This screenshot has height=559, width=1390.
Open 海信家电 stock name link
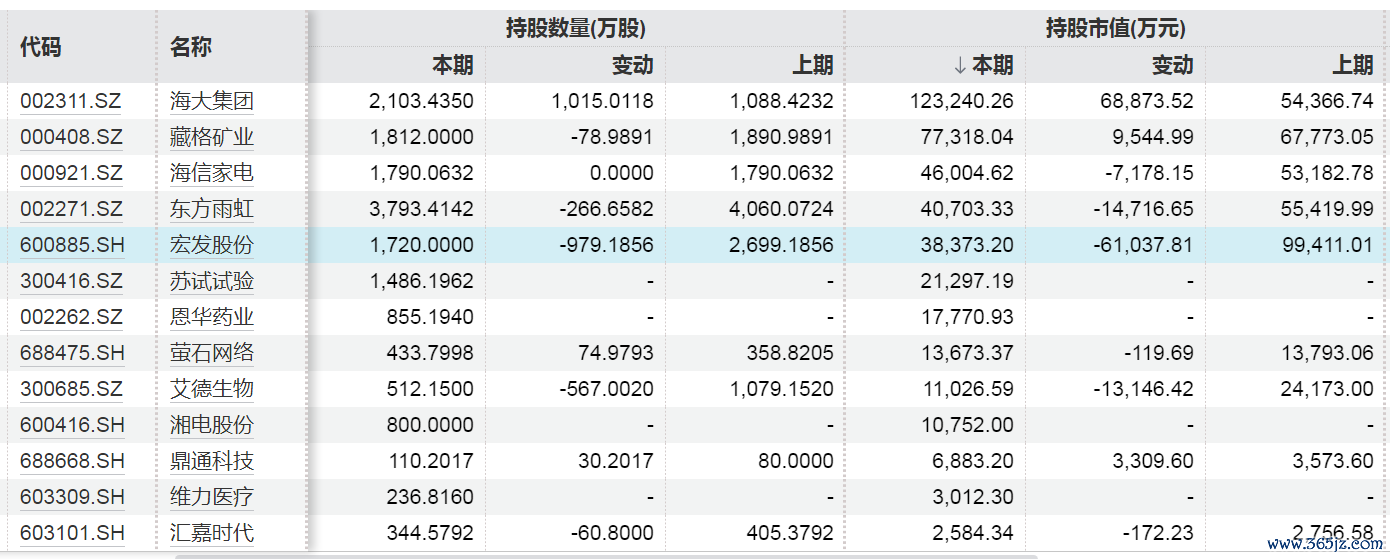212,173
